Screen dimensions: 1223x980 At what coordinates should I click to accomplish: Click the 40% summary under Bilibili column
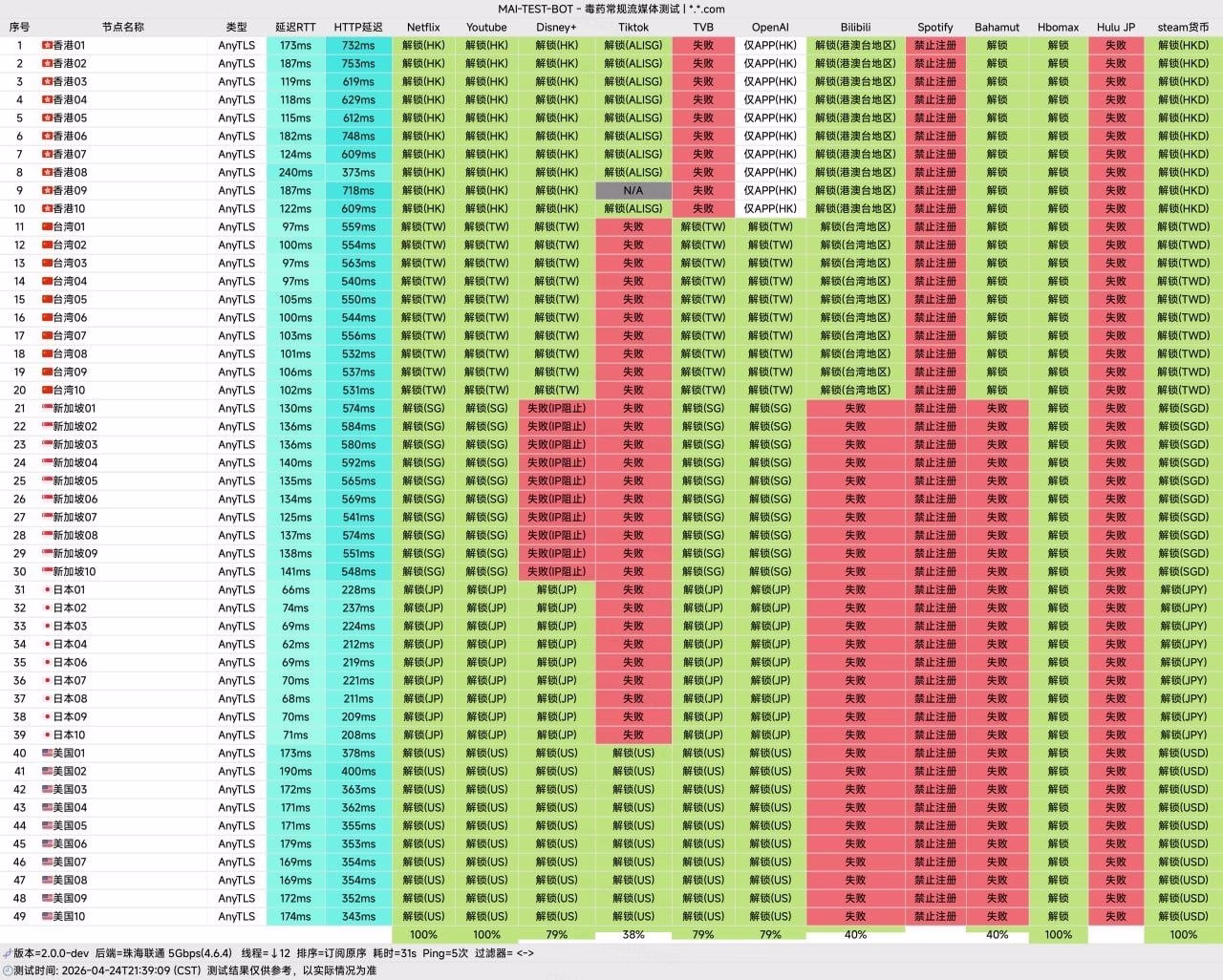click(x=855, y=934)
